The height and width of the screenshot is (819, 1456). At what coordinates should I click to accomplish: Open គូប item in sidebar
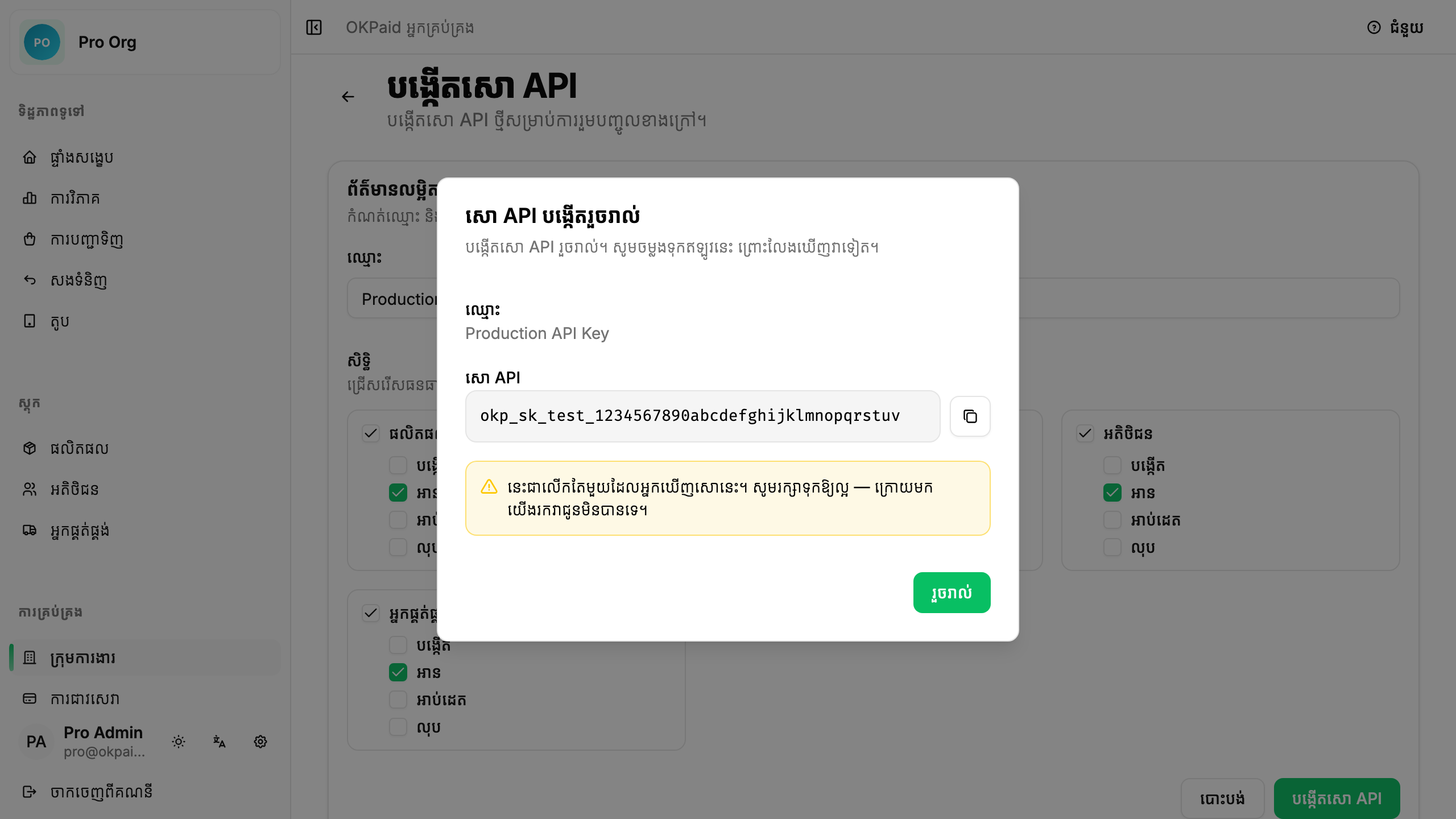(145, 321)
